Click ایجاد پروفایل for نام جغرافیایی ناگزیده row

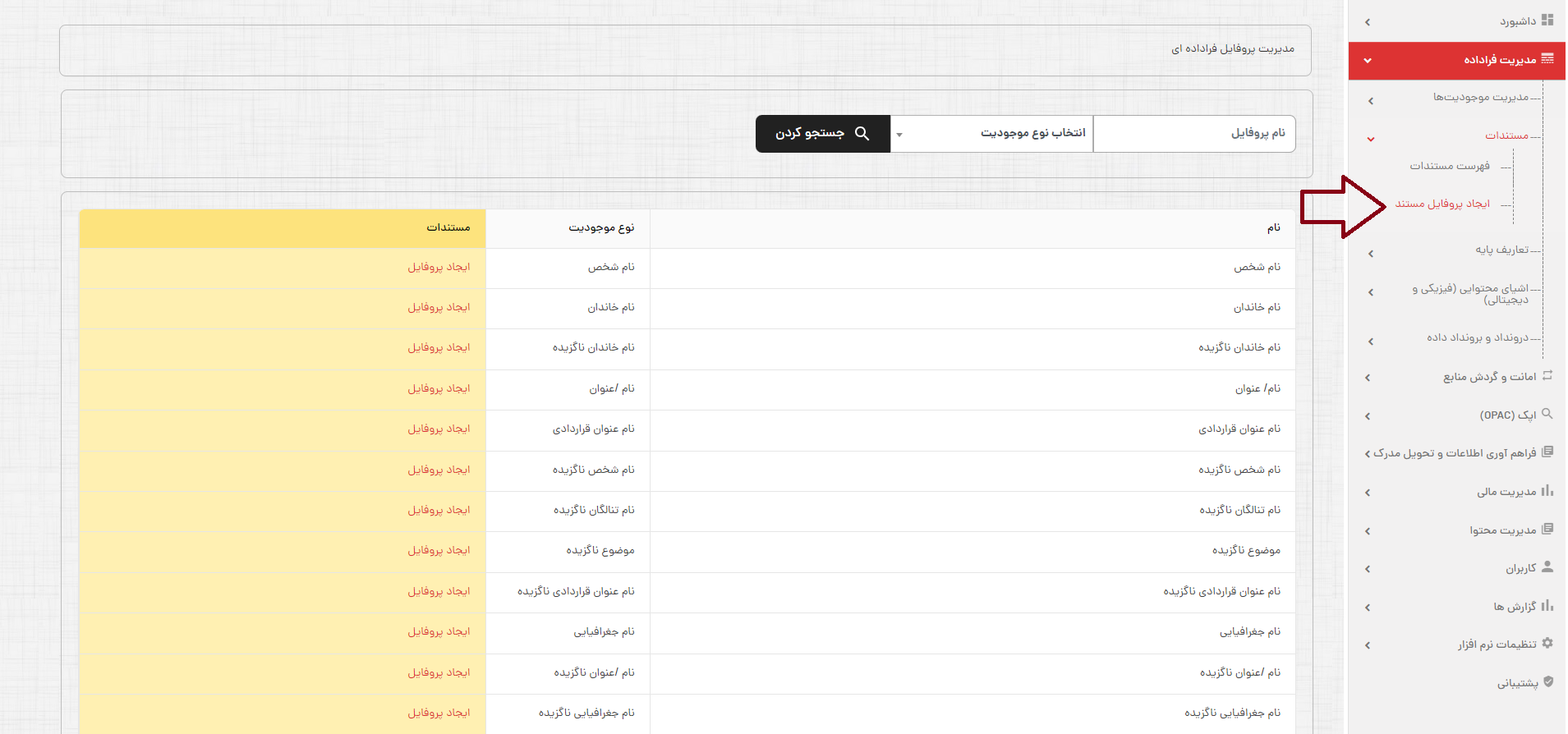(439, 713)
